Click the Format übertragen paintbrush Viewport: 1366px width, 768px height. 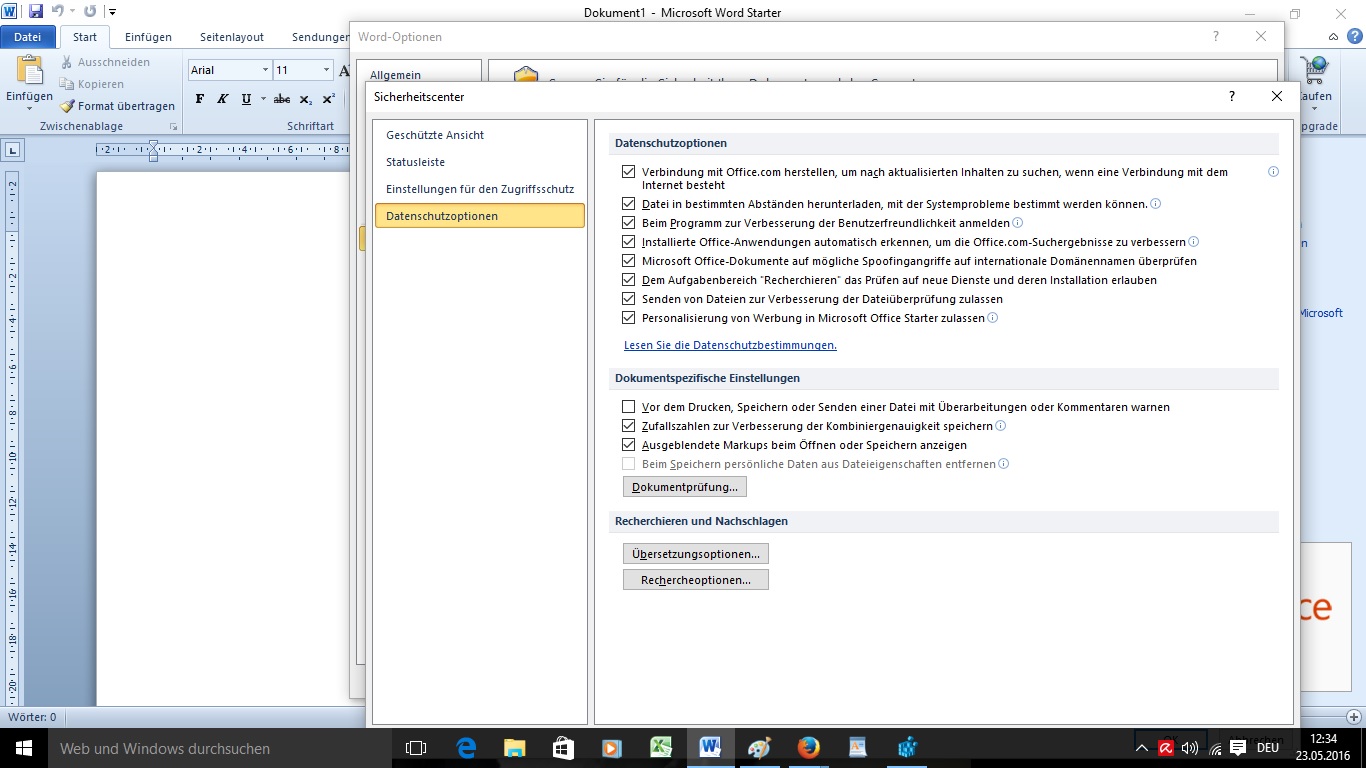pos(67,106)
